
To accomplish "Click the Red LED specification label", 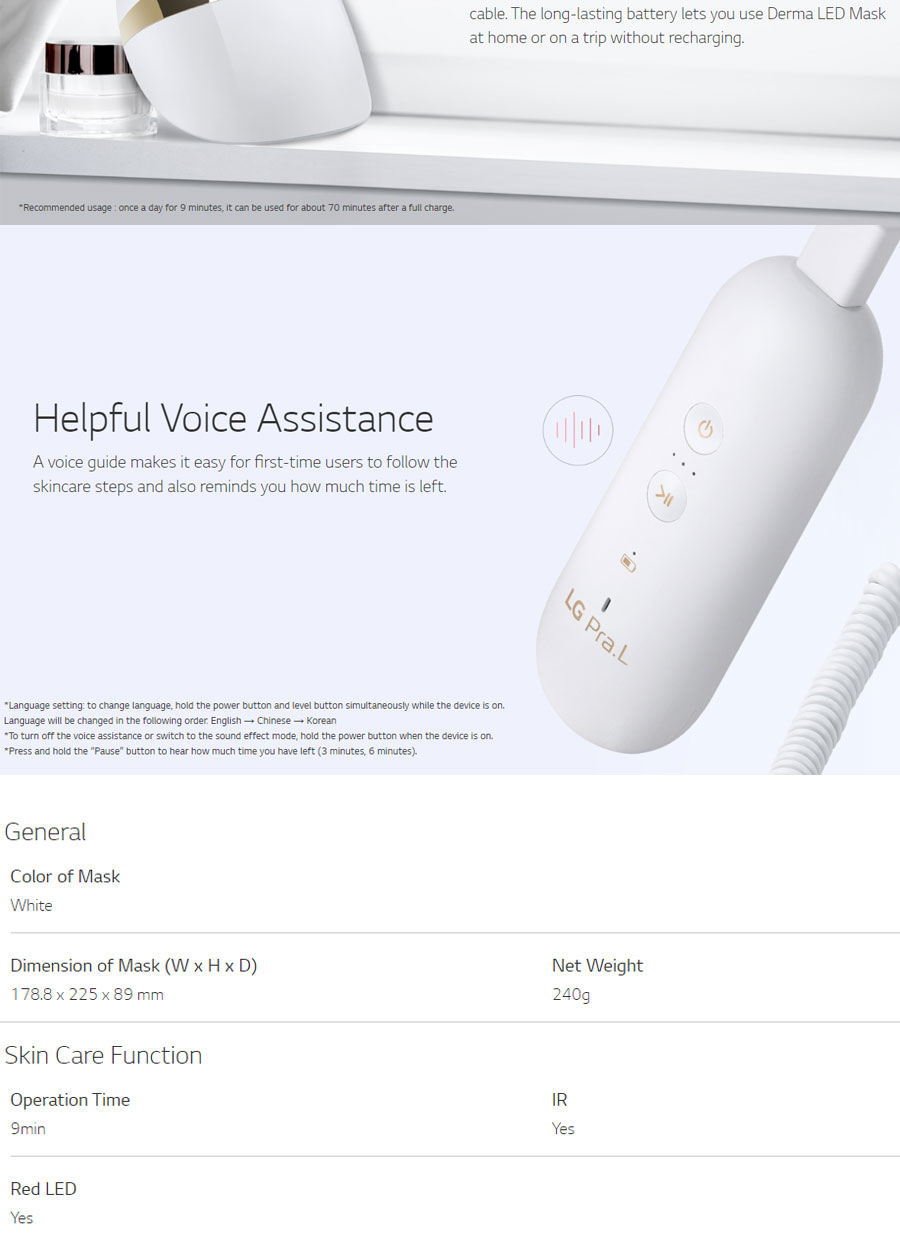I will [x=43, y=1189].
